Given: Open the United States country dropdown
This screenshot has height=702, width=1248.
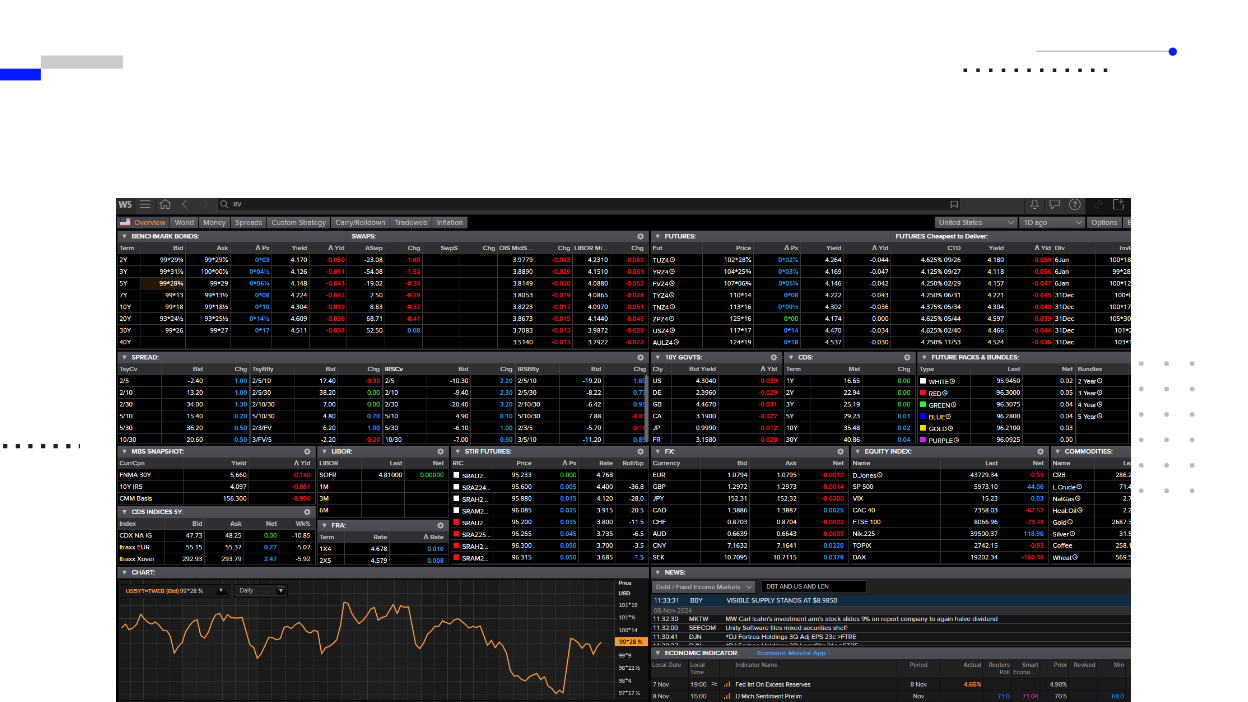Looking at the screenshot, I should point(975,223).
